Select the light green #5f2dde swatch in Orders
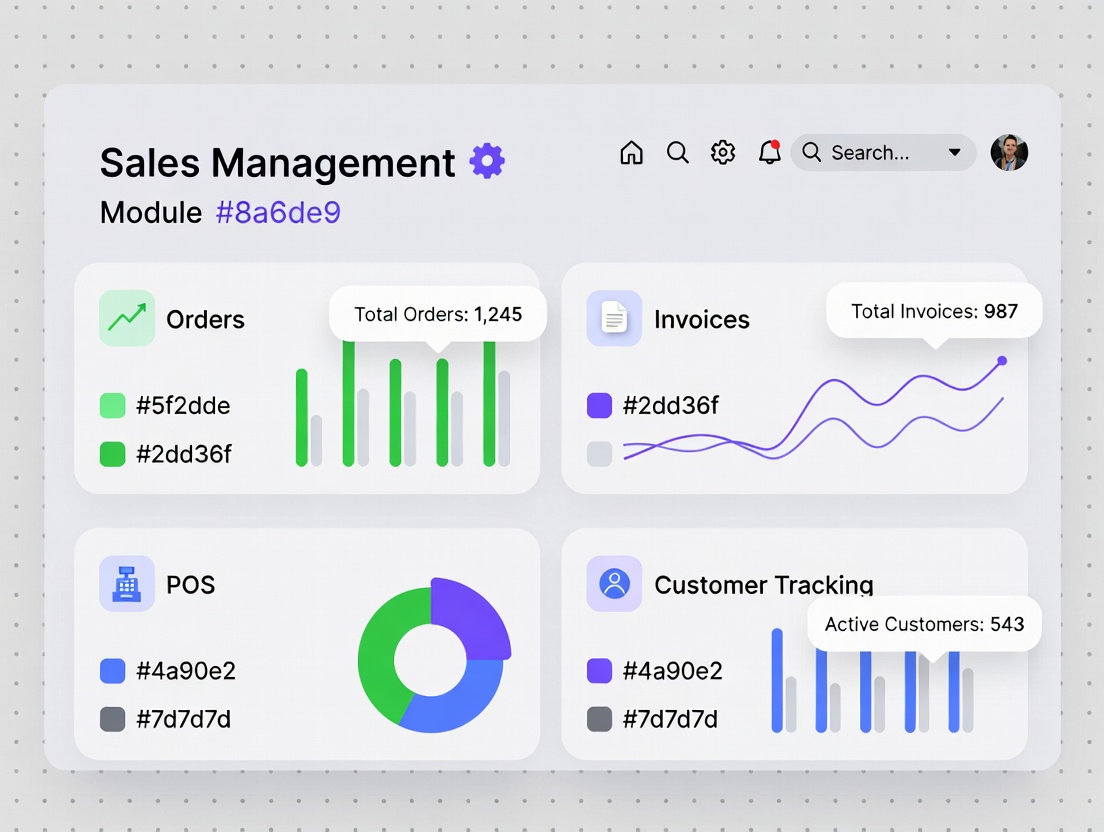Viewport: 1104px width, 832px height. click(113, 405)
